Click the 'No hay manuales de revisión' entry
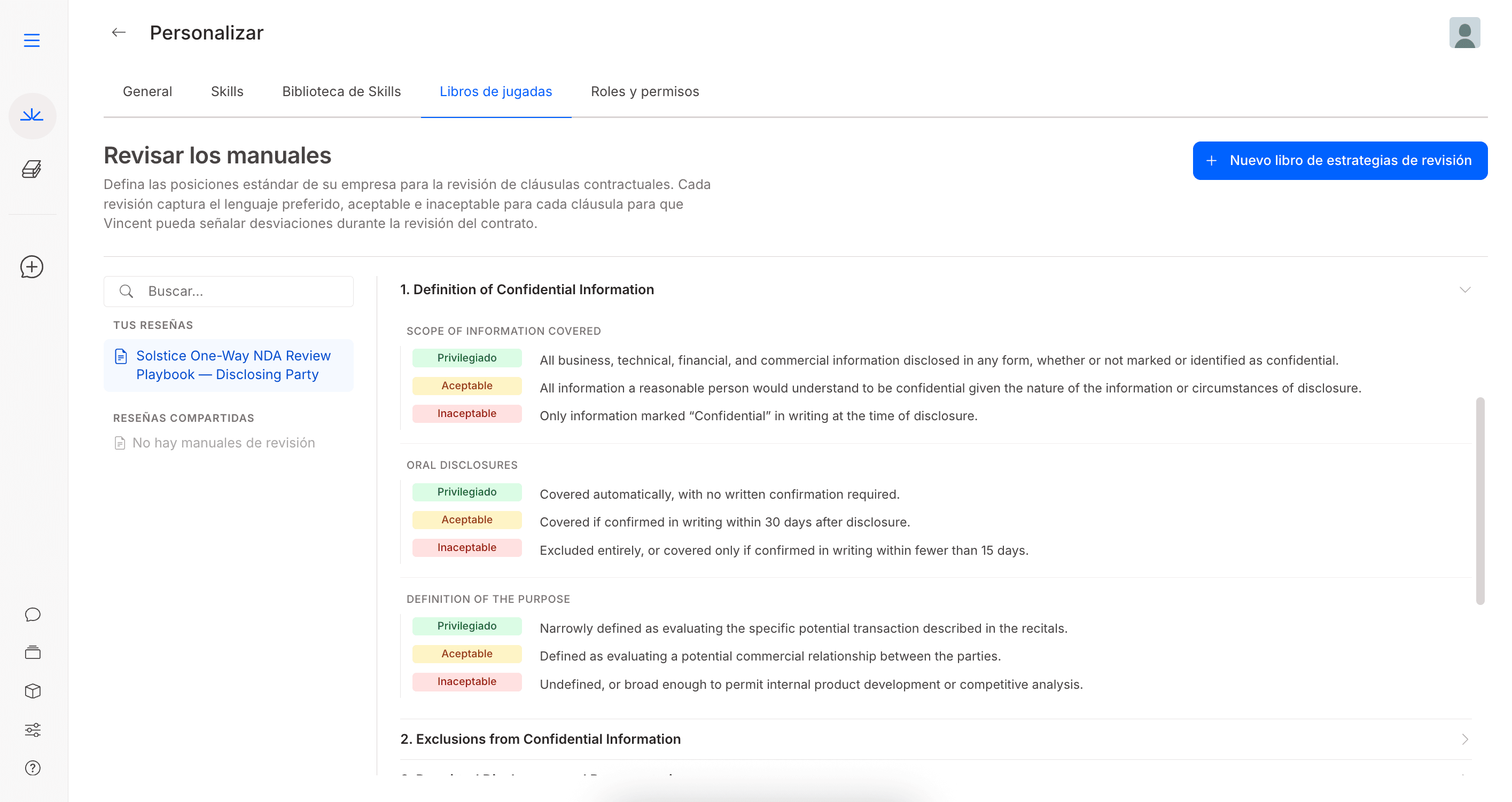 point(214,443)
